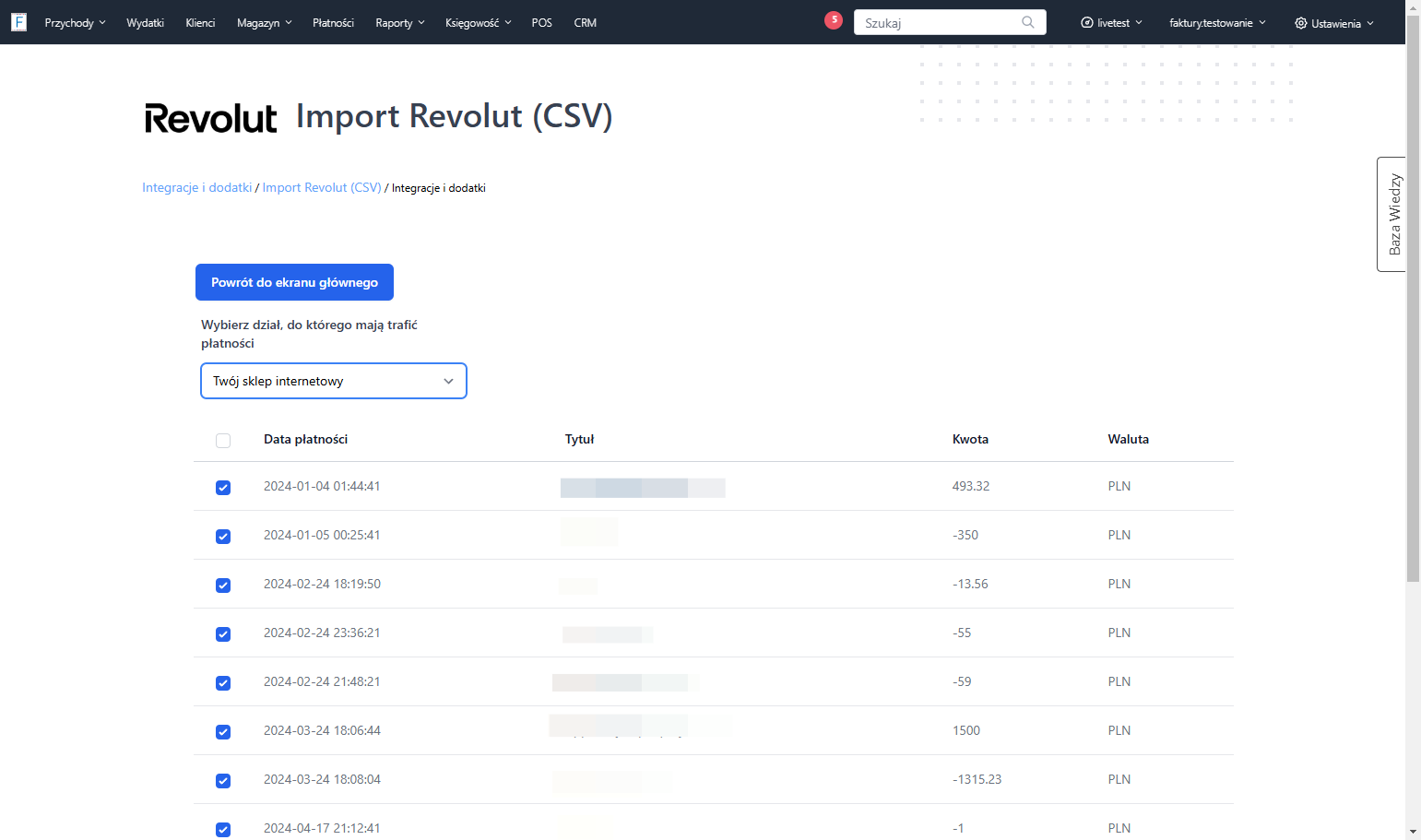Uncheck the 2024-02-24 23:36:21 payment row
Viewport: 1421px width, 840px height.
coord(223,634)
